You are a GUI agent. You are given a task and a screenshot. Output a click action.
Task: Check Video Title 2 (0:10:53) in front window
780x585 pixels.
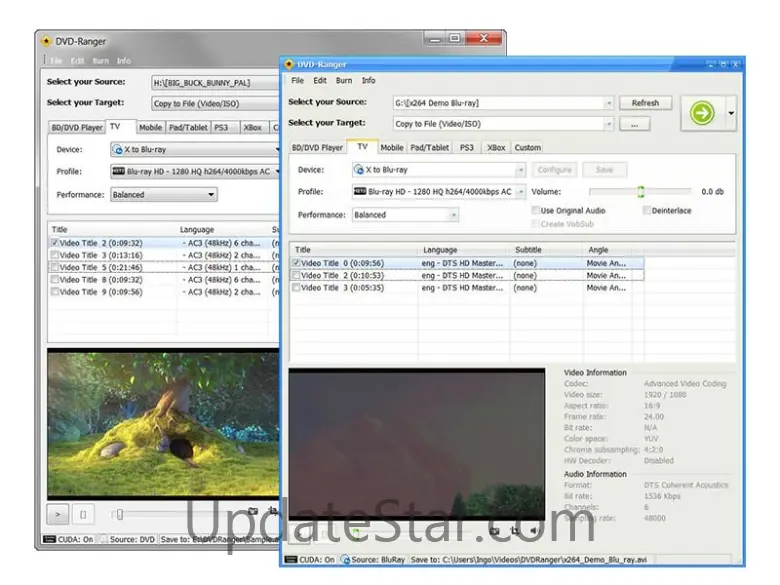[x=296, y=275]
